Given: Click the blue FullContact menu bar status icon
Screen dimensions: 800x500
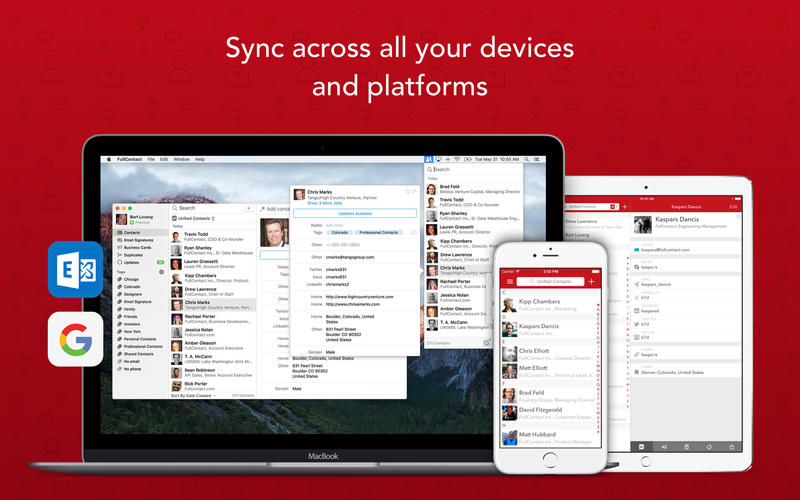Looking at the screenshot, I should (x=429, y=160).
